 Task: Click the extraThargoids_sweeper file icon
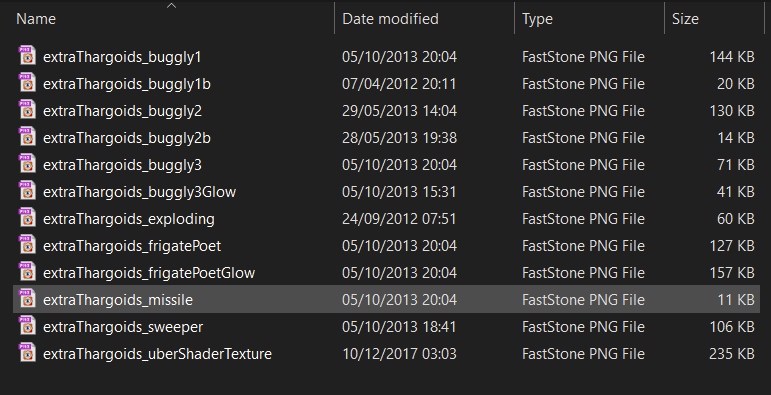(28, 326)
